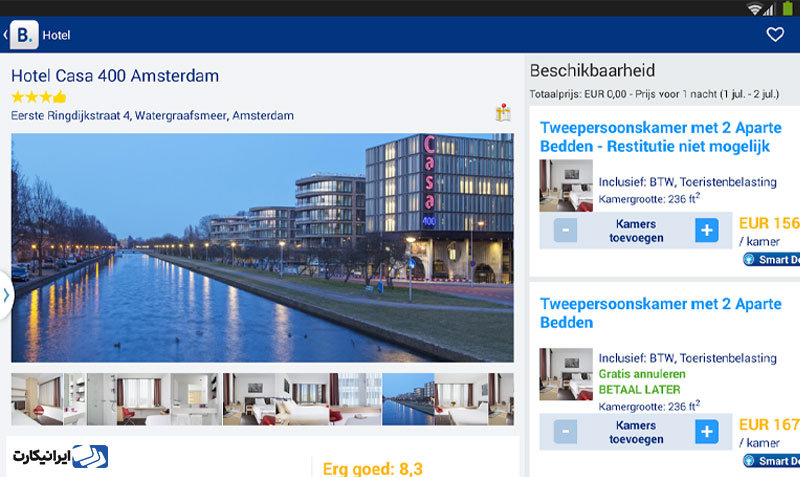Tap the EUR 167 price

[x=769, y=425]
